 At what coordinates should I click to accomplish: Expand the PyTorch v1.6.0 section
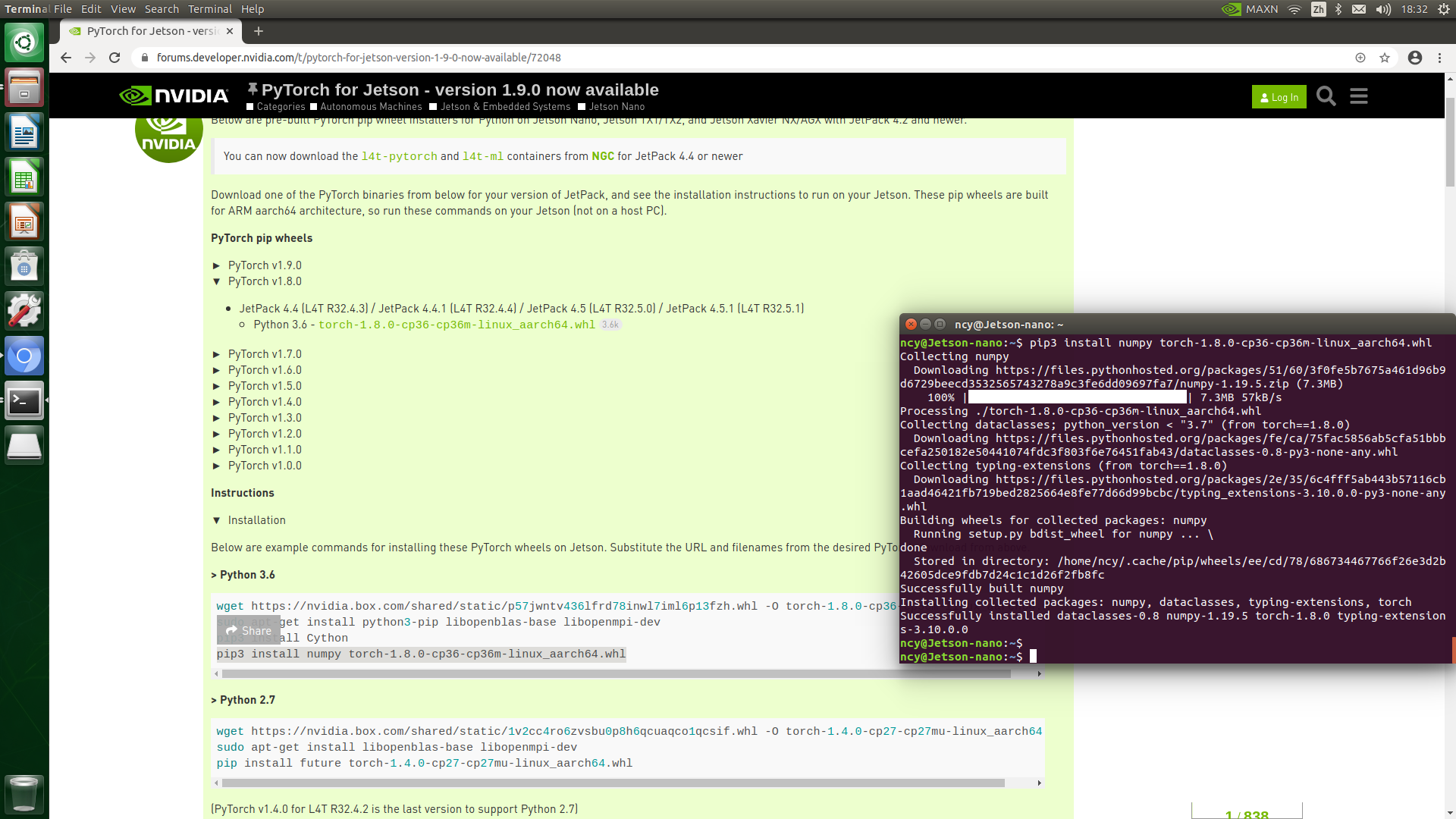[x=257, y=370]
